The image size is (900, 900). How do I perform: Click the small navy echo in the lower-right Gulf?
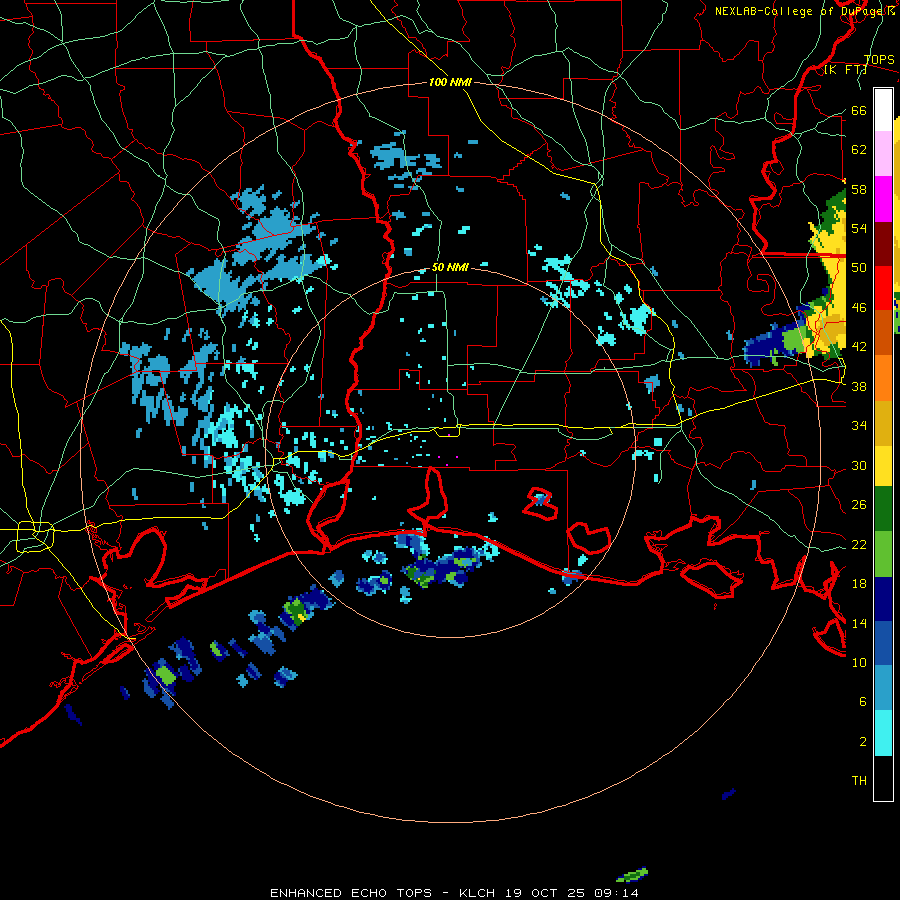pyautogui.click(x=729, y=794)
